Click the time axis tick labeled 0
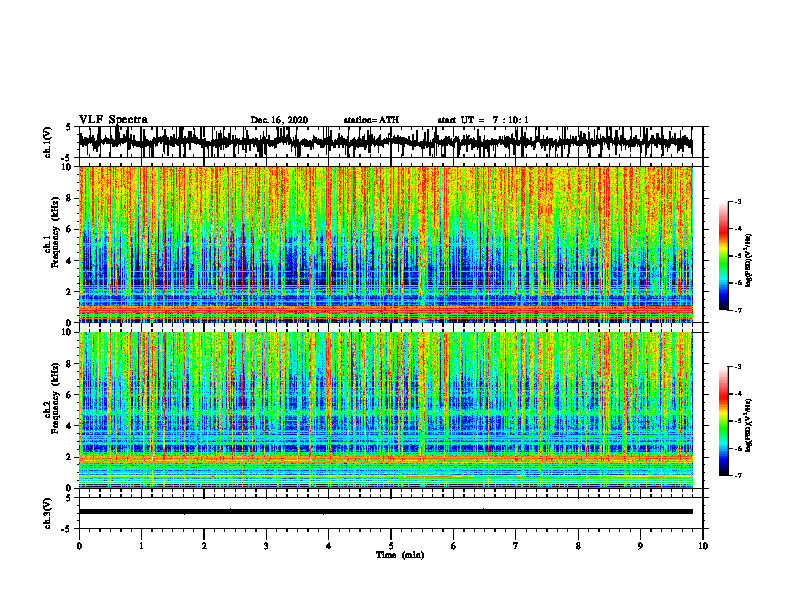792x612 pixels. pyautogui.click(x=79, y=546)
